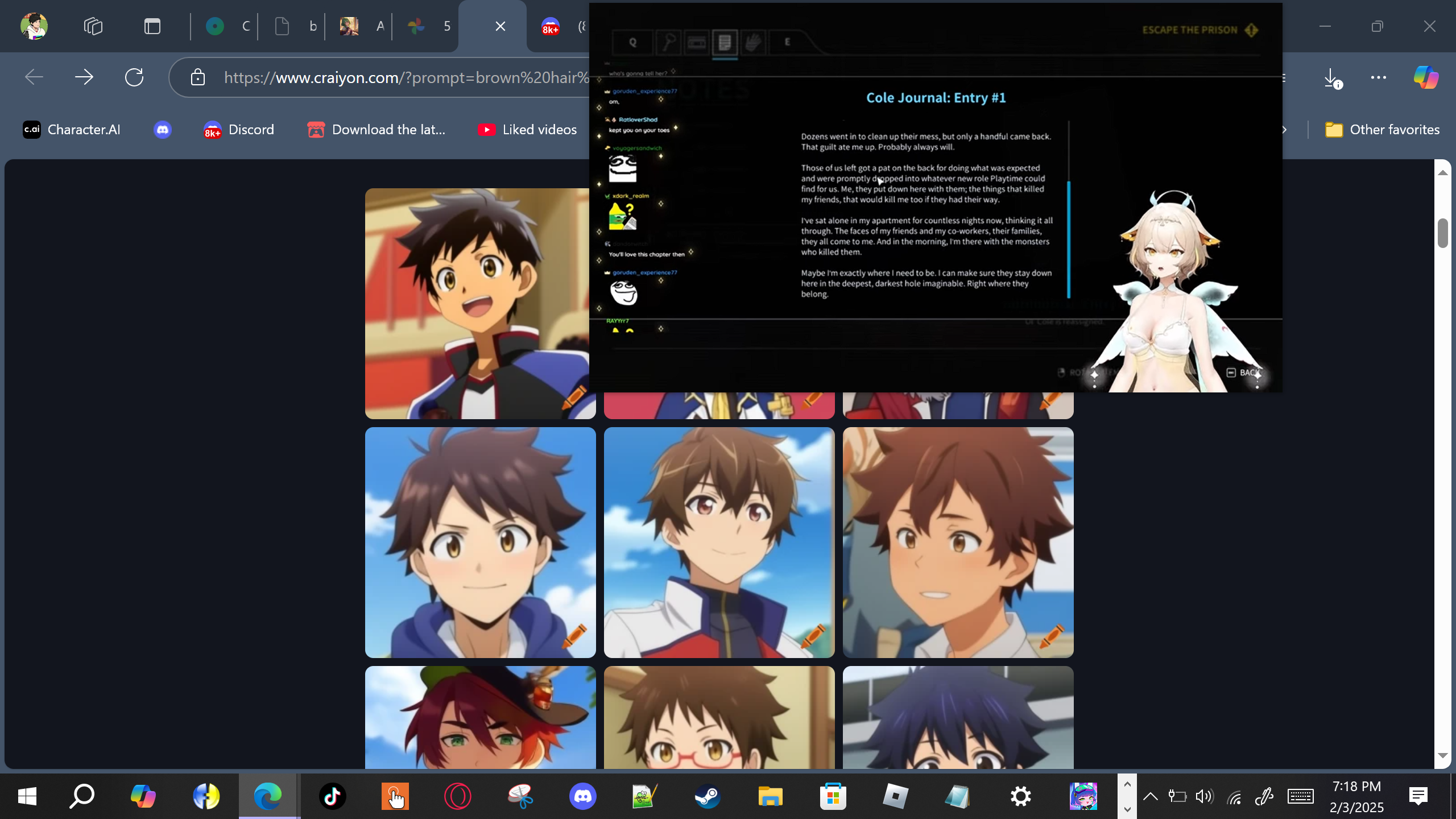1456x819 pixels.
Task: Open the Discord favorite with 8k+ badge
Action: click(x=239, y=130)
